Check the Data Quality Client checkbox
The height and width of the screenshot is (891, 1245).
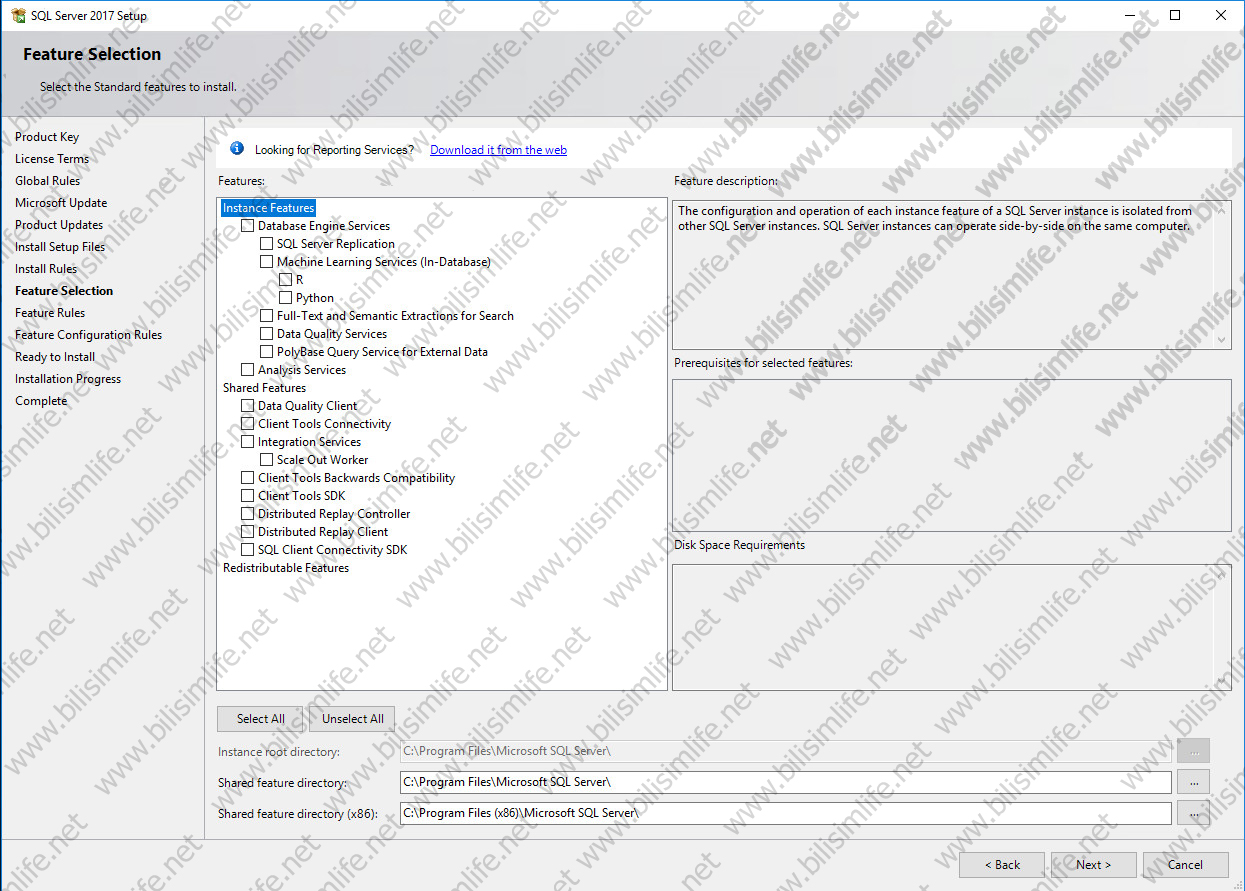248,406
